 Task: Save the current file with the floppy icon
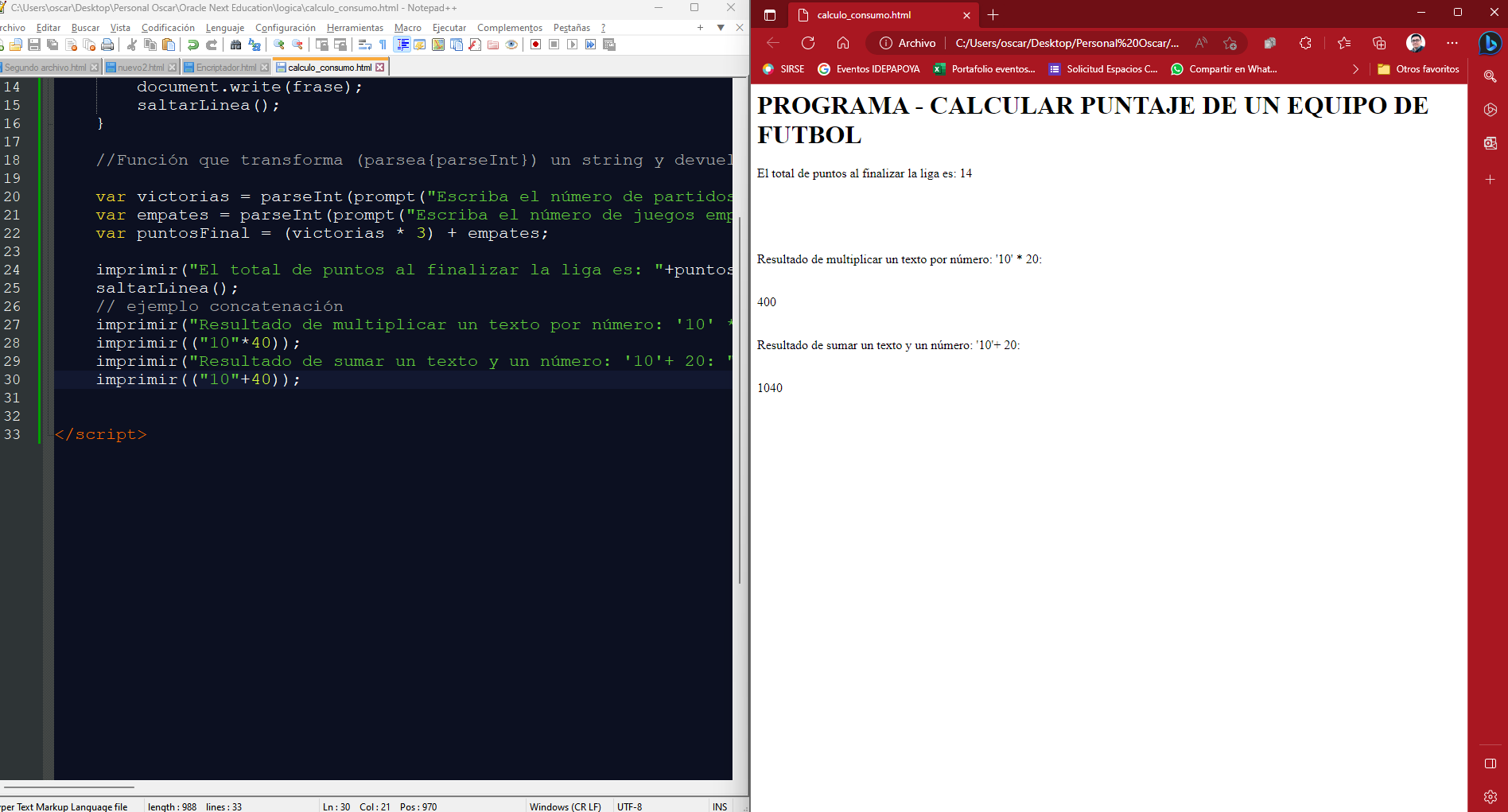[x=34, y=45]
